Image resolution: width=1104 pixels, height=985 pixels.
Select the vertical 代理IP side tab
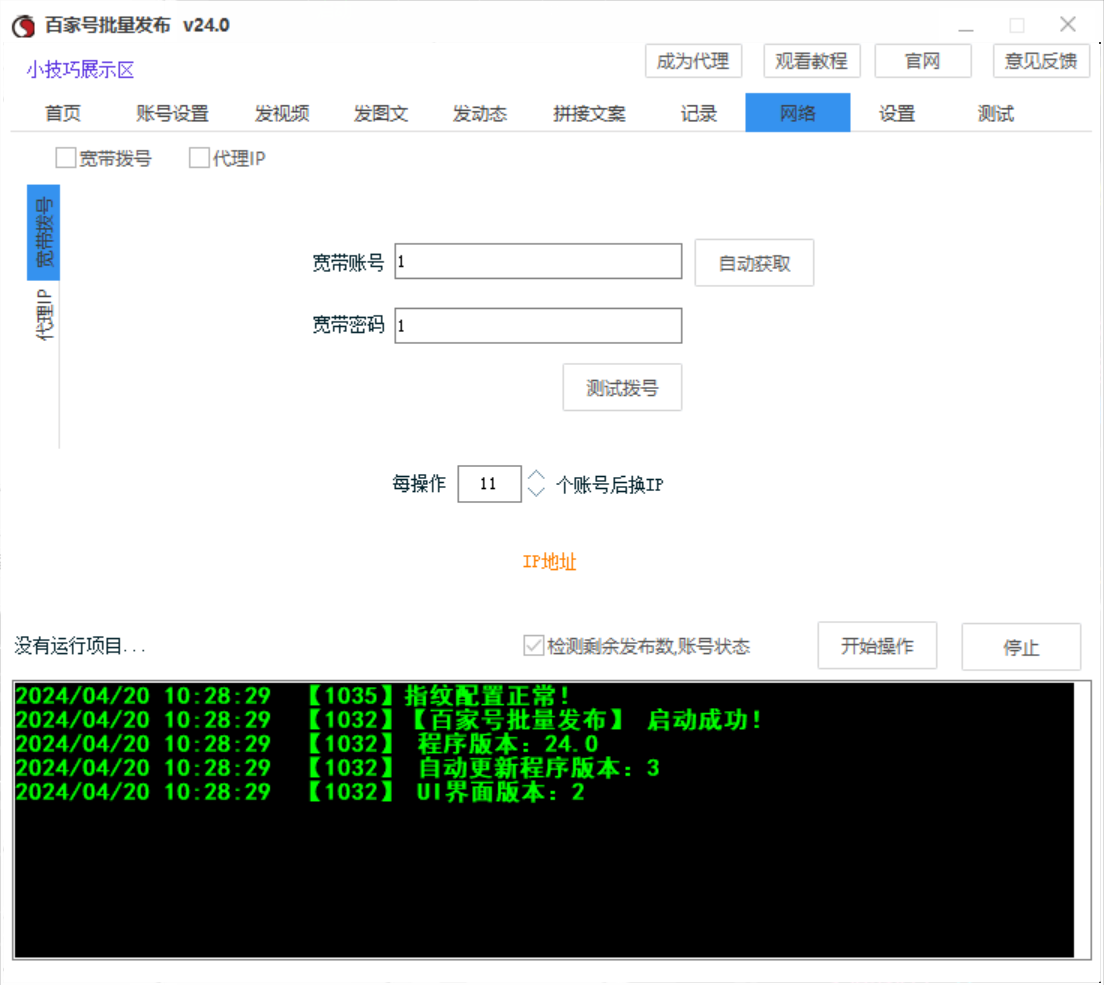44,315
